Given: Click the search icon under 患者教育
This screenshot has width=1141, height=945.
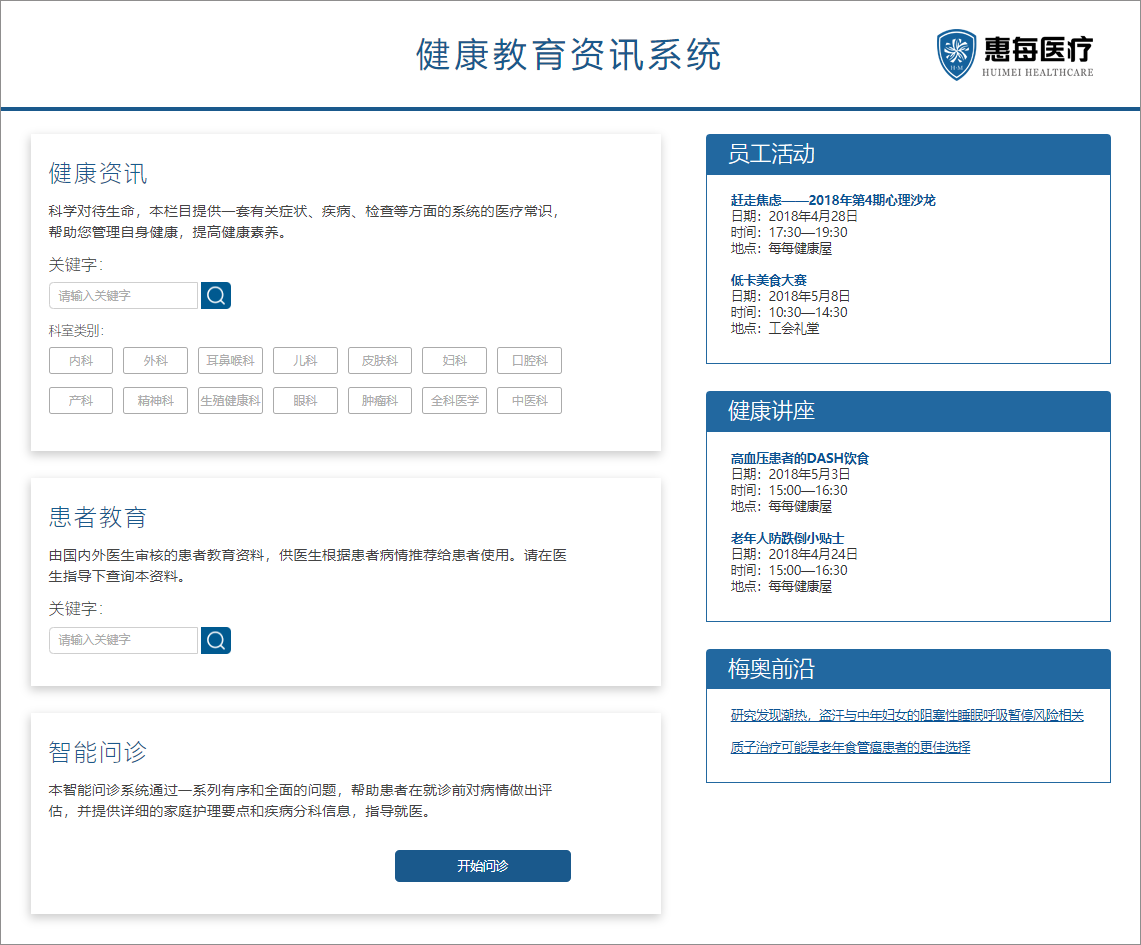Looking at the screenshot, I should point(216,640).
